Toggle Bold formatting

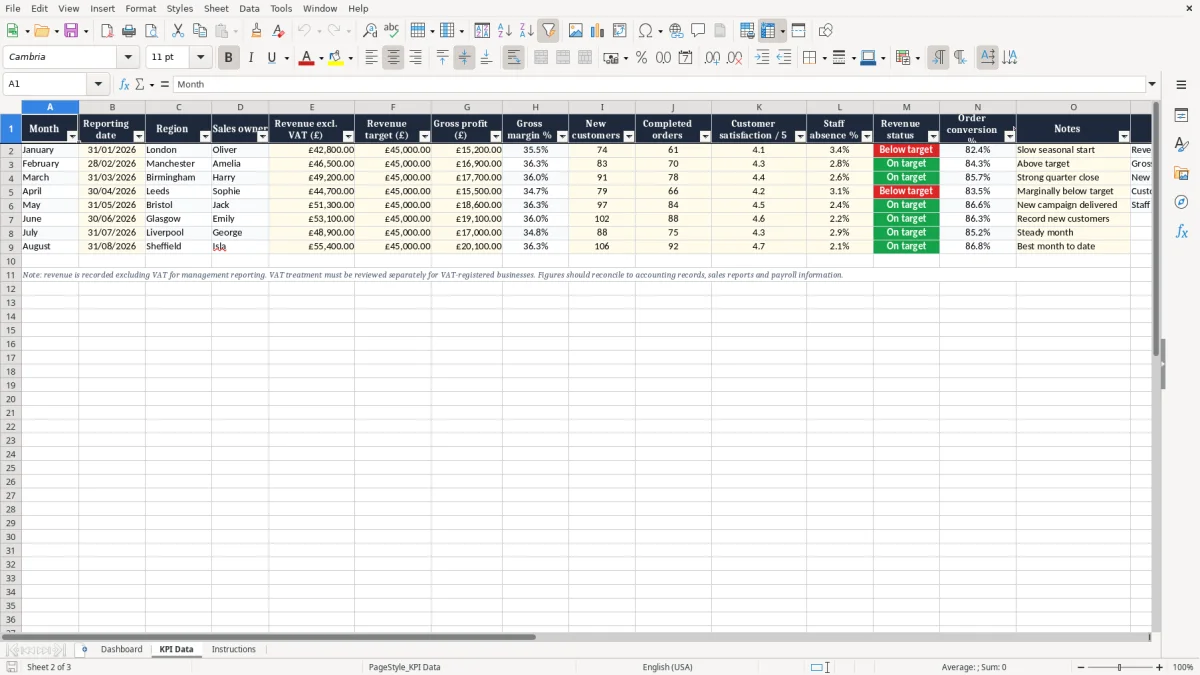(228, 58)
